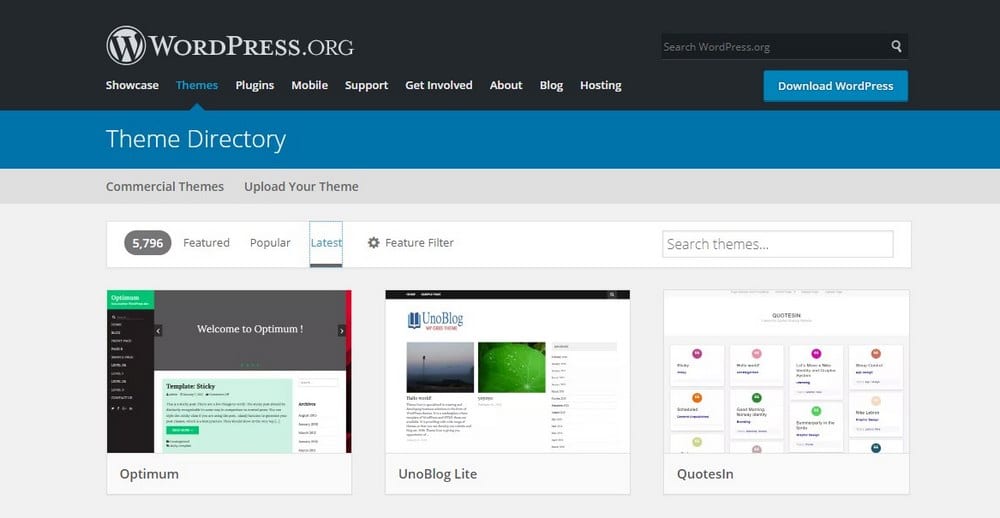Click the search magnifier icon in header
The width and height of the screenshot is (1000, 518).
coord(897,46)
